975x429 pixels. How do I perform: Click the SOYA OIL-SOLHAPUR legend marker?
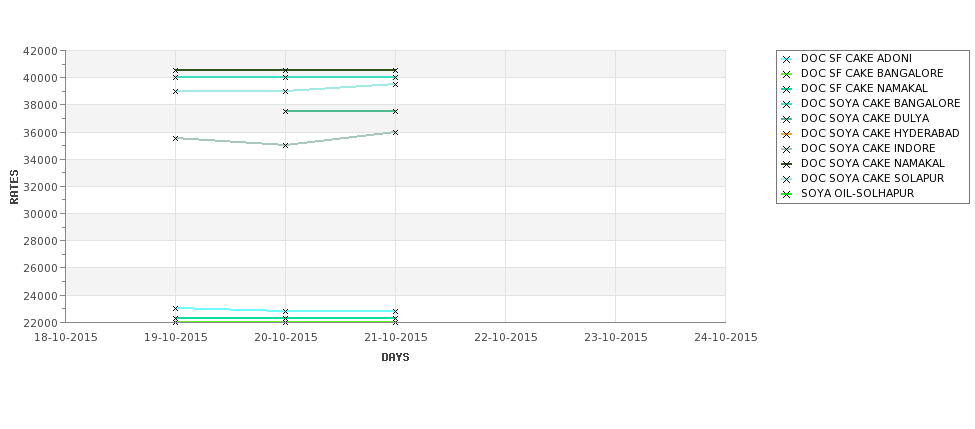pyautogui.click(x=787, y=195)
